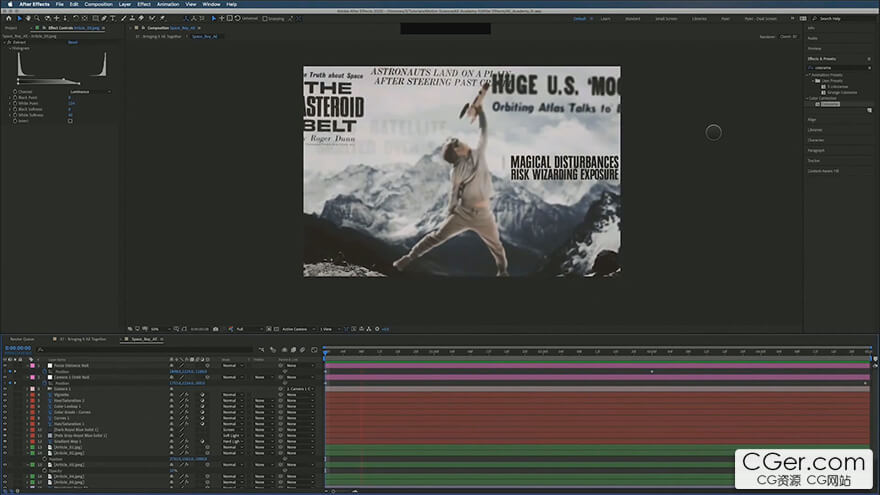Expand the Vignette layer properties

coord(27,395)
